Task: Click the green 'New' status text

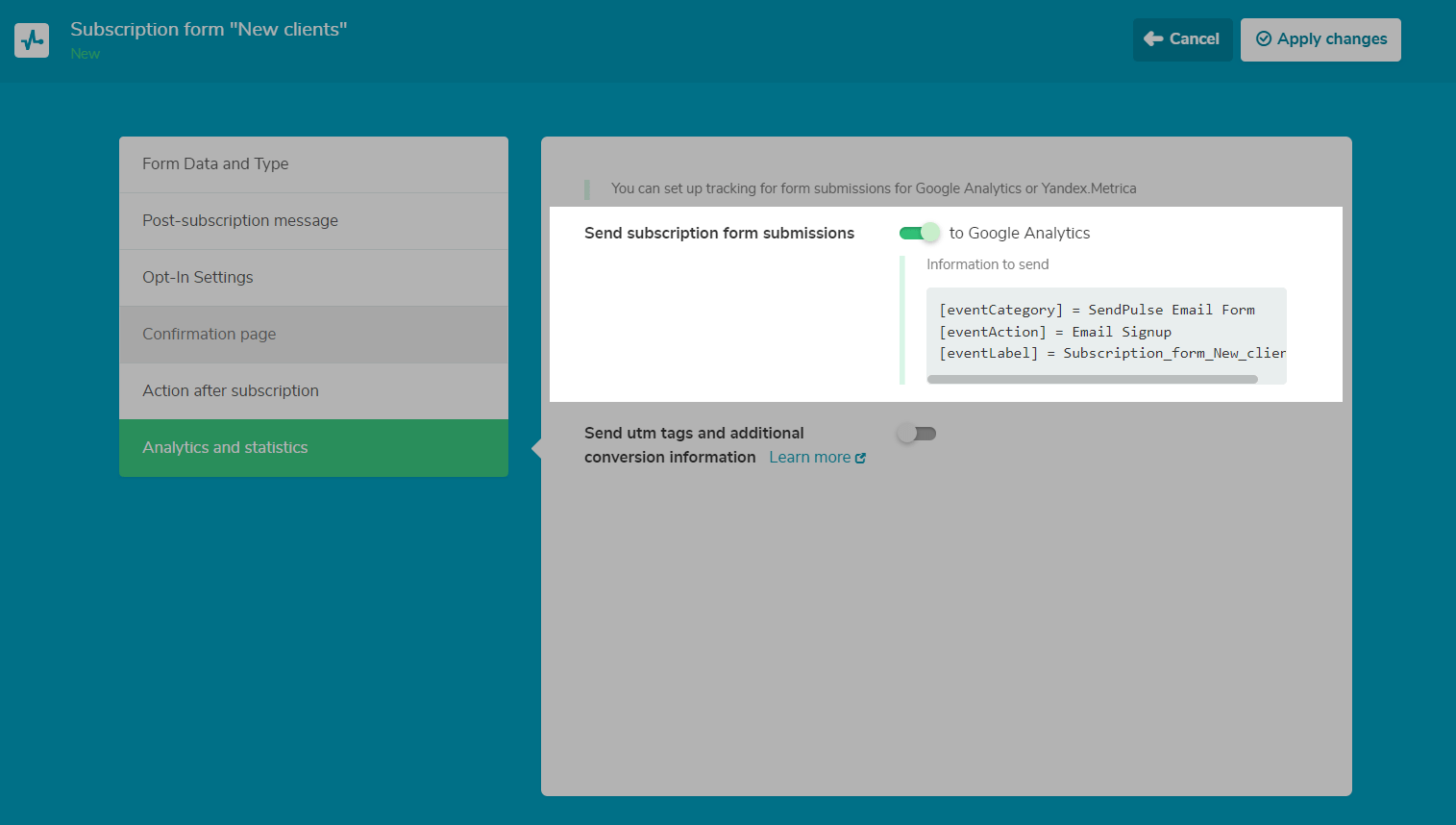Action: coord(85,54)
